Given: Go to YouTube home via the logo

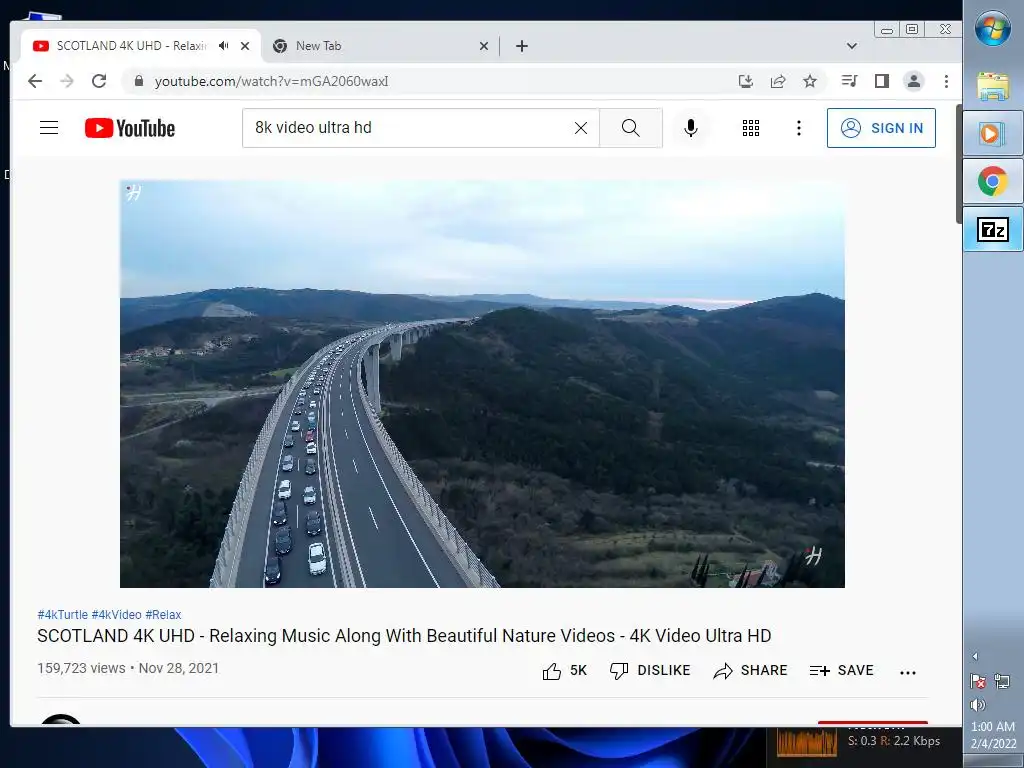Looking at the screenshot, I should click(x=130, y=128).
